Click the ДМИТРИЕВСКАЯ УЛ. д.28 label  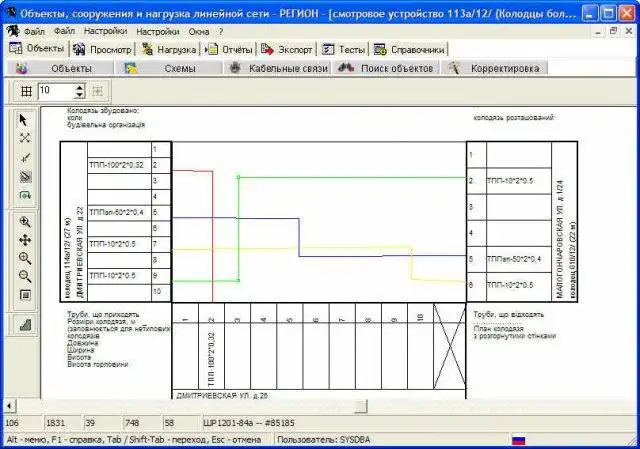222,395
